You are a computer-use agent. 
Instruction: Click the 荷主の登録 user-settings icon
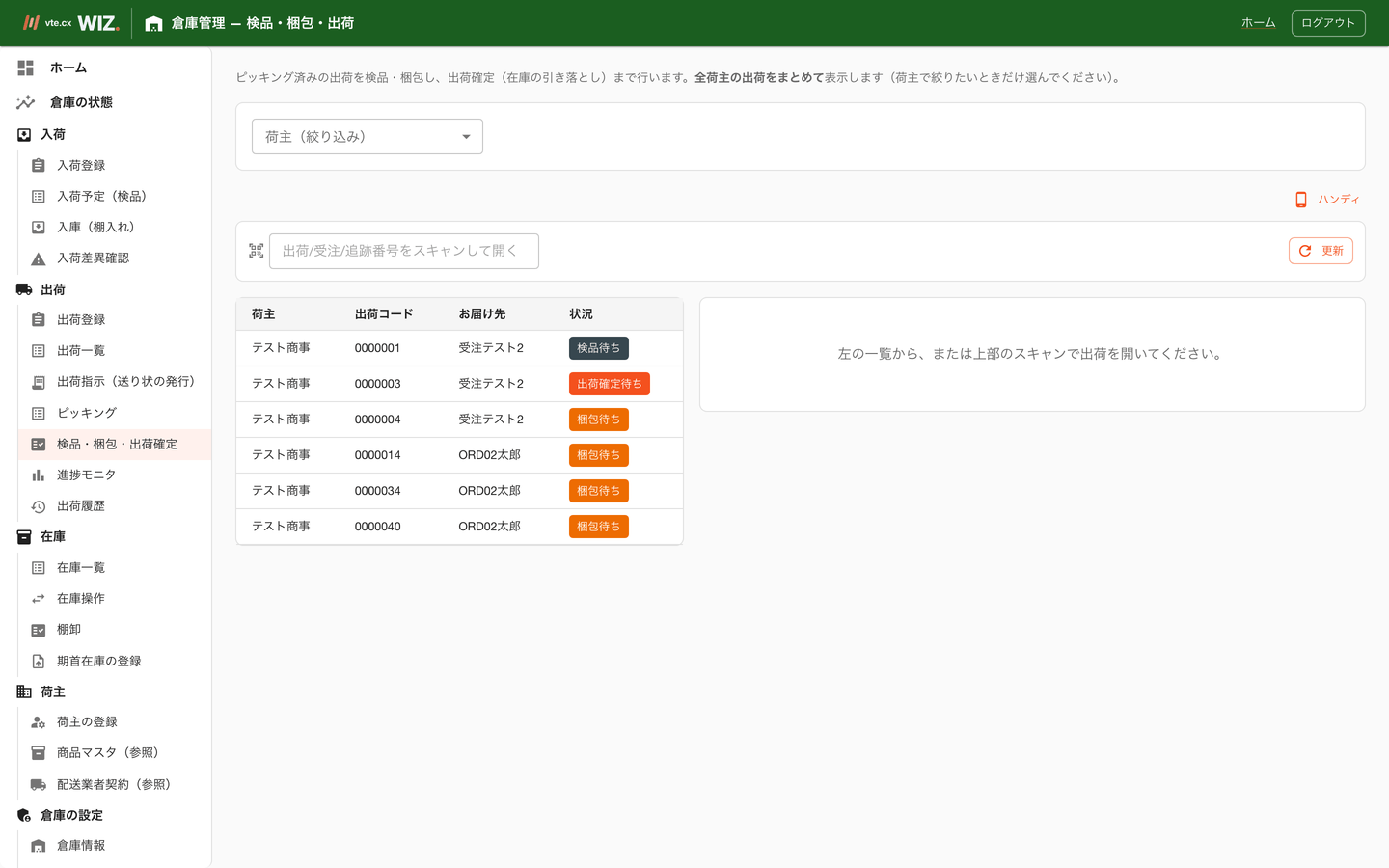[39, 722]
